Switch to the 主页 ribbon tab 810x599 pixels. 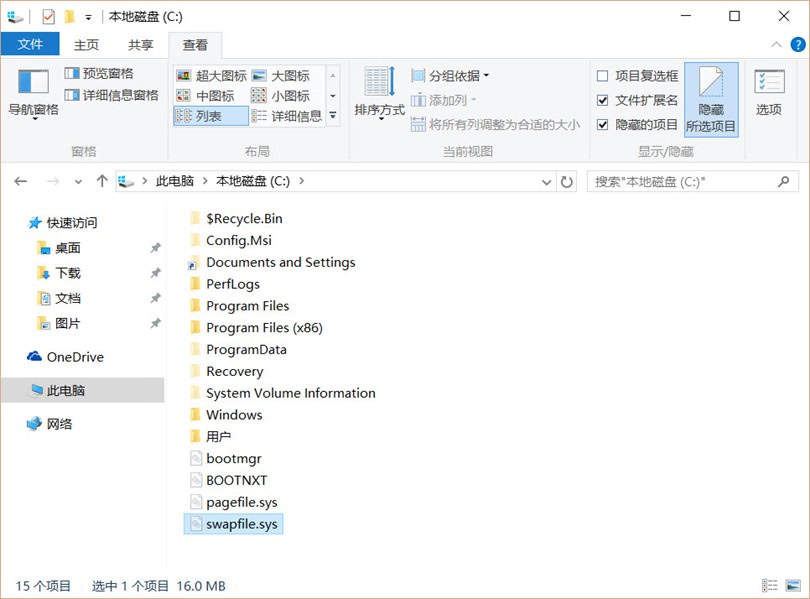87,45
